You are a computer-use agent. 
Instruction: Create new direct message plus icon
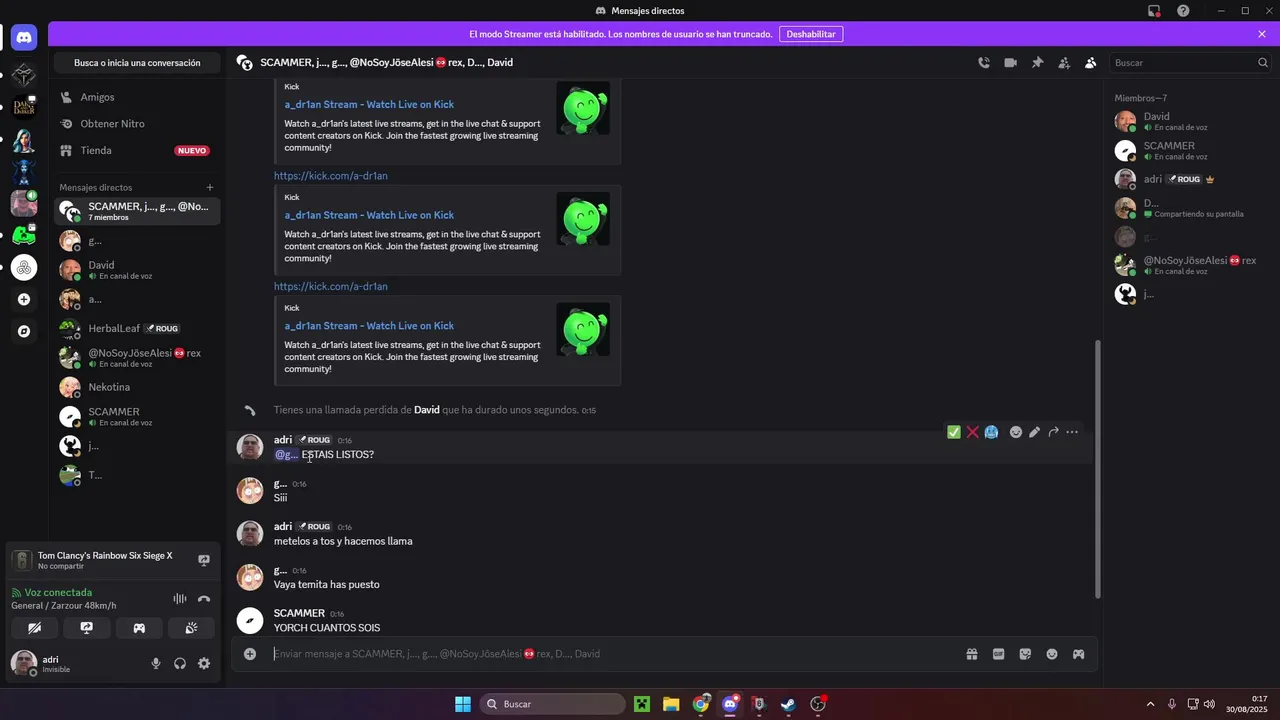[210, 187]
